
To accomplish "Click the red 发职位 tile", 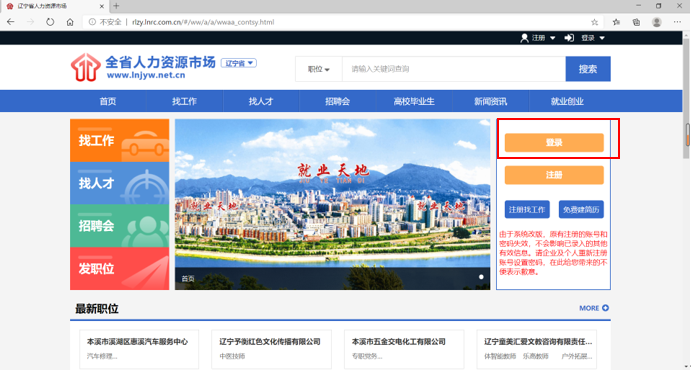I will click(x=119, y=269).
